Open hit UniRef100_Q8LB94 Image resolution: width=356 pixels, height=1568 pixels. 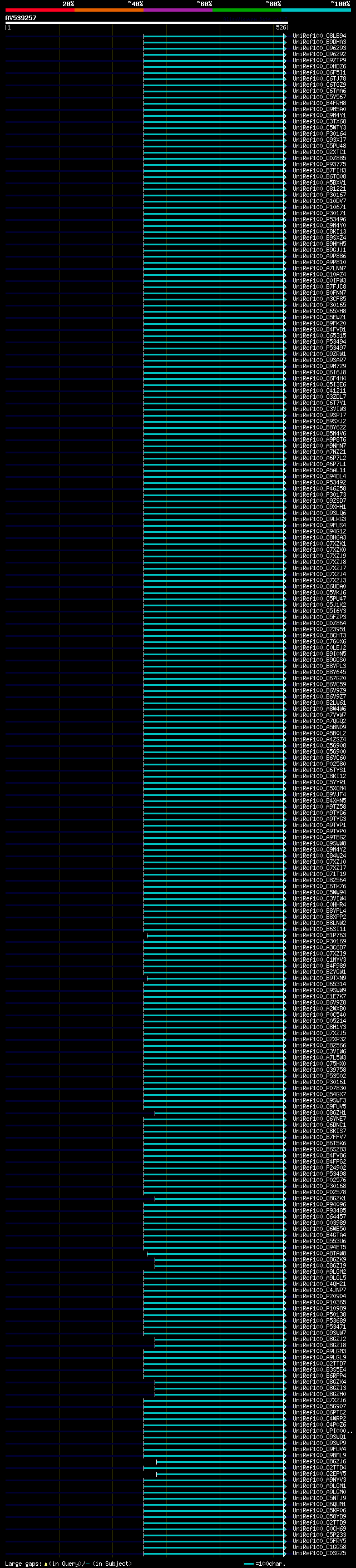pyautogui.click(x=319, y=36)
